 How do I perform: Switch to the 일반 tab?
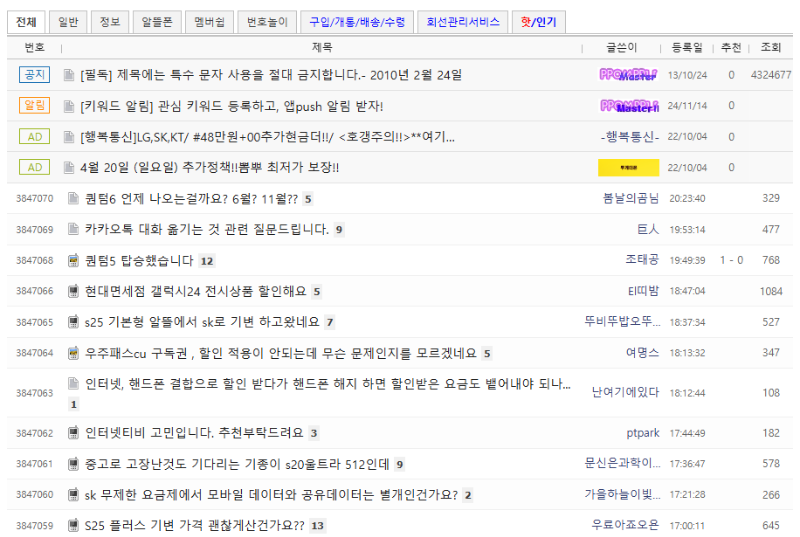(68, 22)
